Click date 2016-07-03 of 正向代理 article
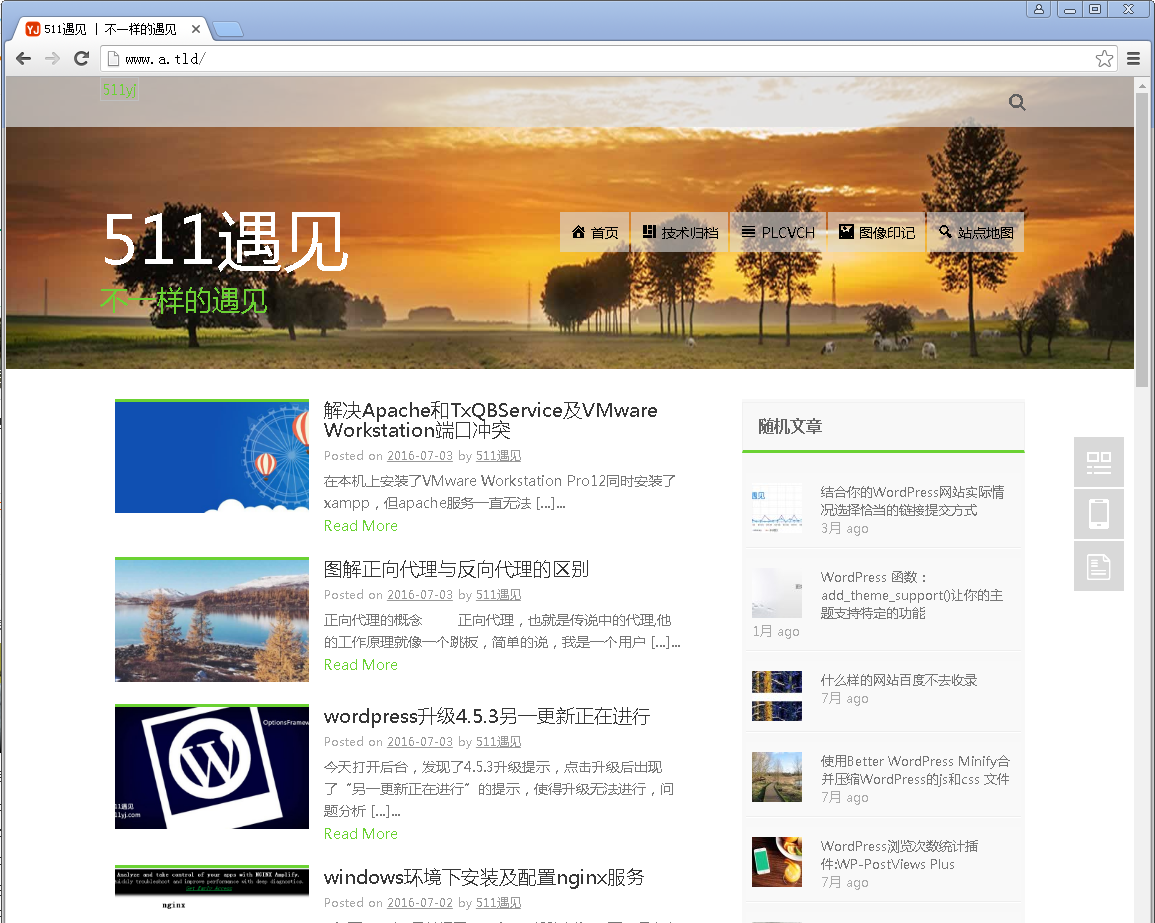This screenshot has height=923, width=1155. click(420, 594)
